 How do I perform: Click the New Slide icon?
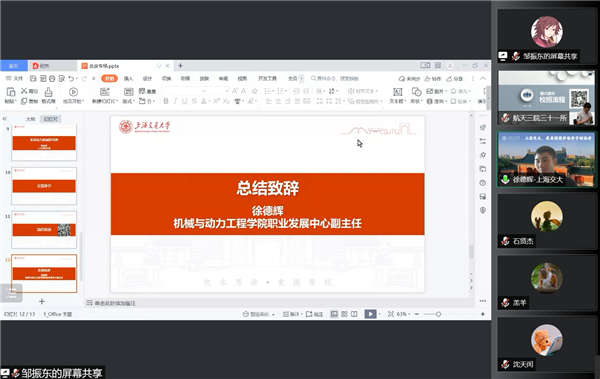104,92
